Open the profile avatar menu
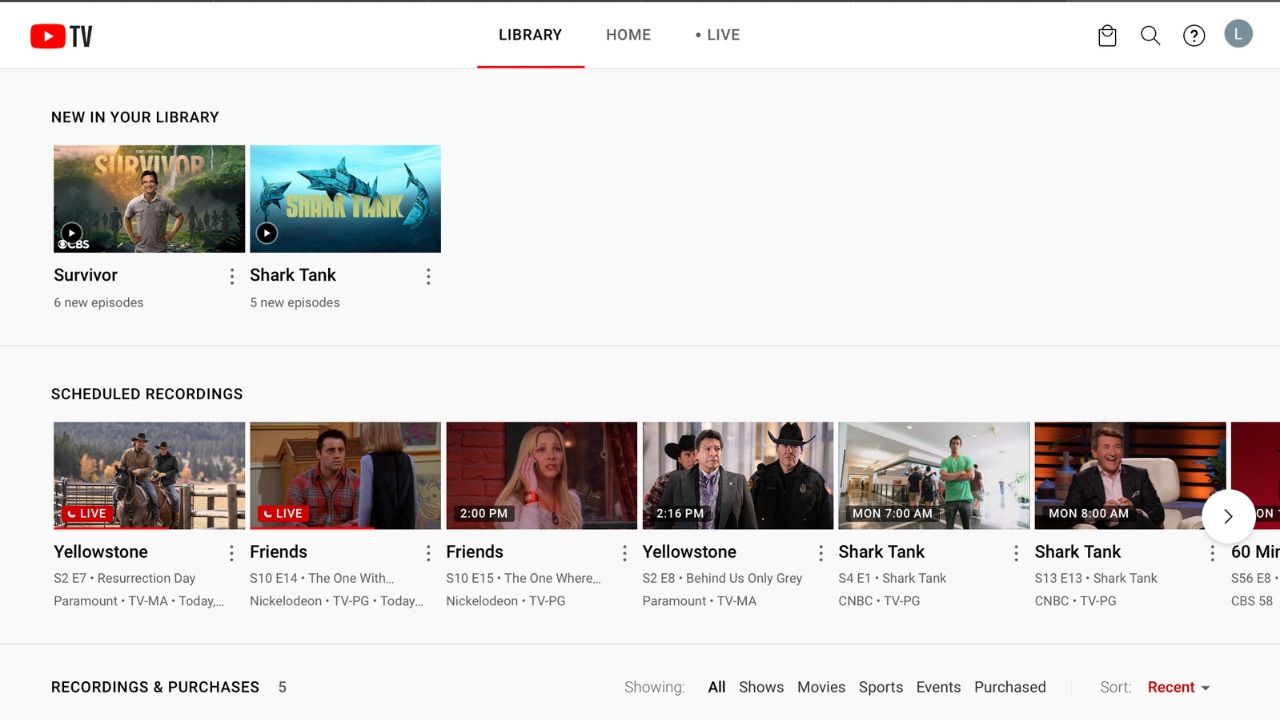 pos(1238,33)
